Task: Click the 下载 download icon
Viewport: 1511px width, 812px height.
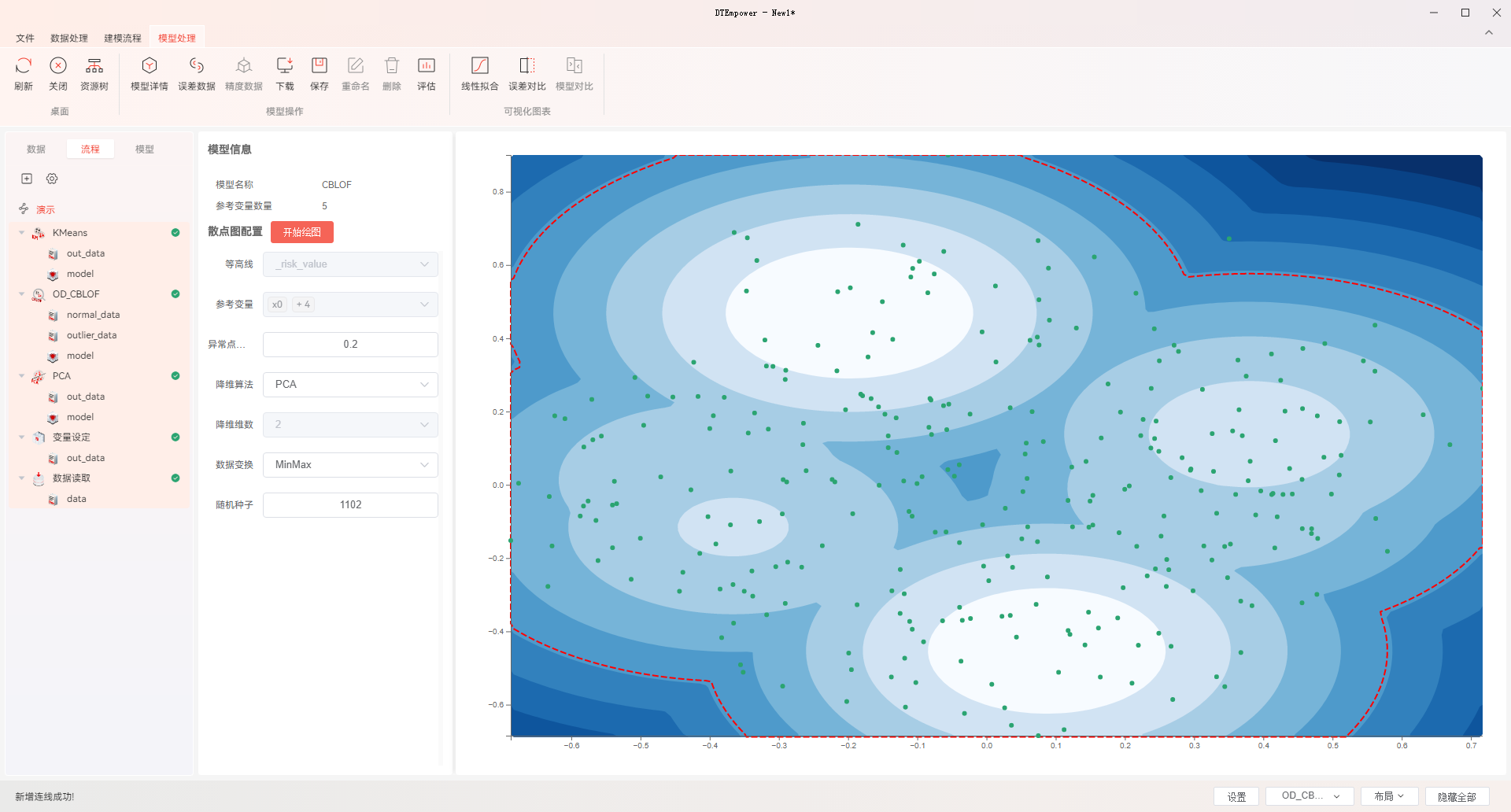Action: 285,65
